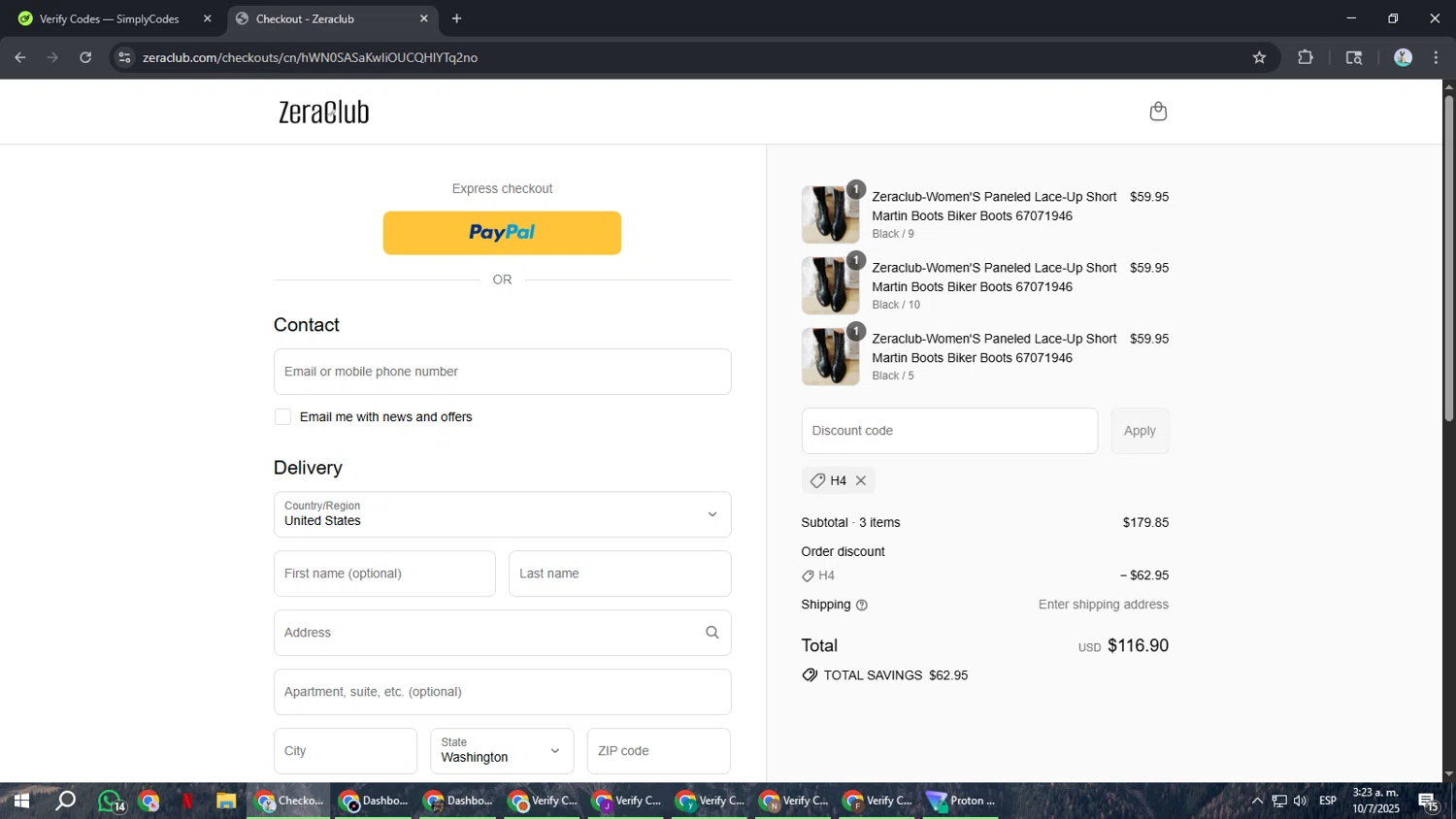Image resolution: width=1456 pixels, height=819 pixels.
Task: Click the address search magnifier icon
Action: (711, 633)
